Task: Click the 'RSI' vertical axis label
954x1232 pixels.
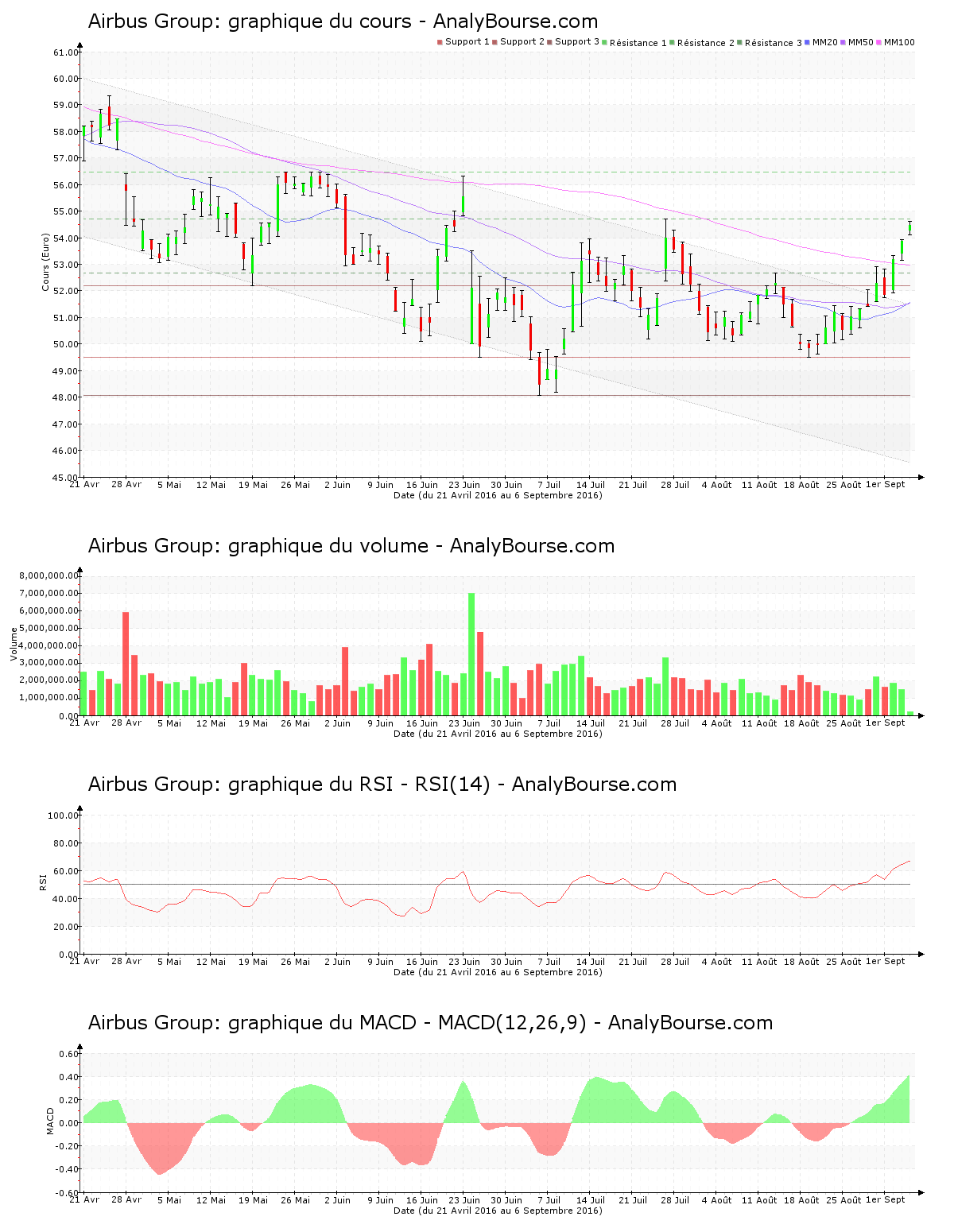Action: click(x=42, y=881)
